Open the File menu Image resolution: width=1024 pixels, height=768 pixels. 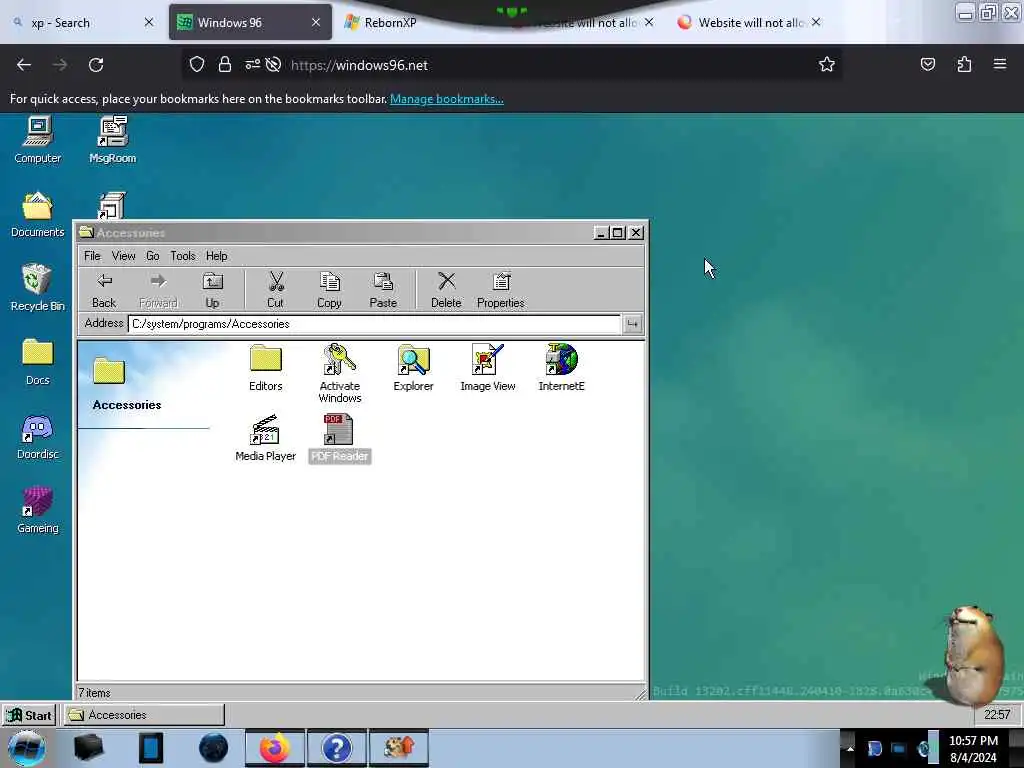click(92, 256)
